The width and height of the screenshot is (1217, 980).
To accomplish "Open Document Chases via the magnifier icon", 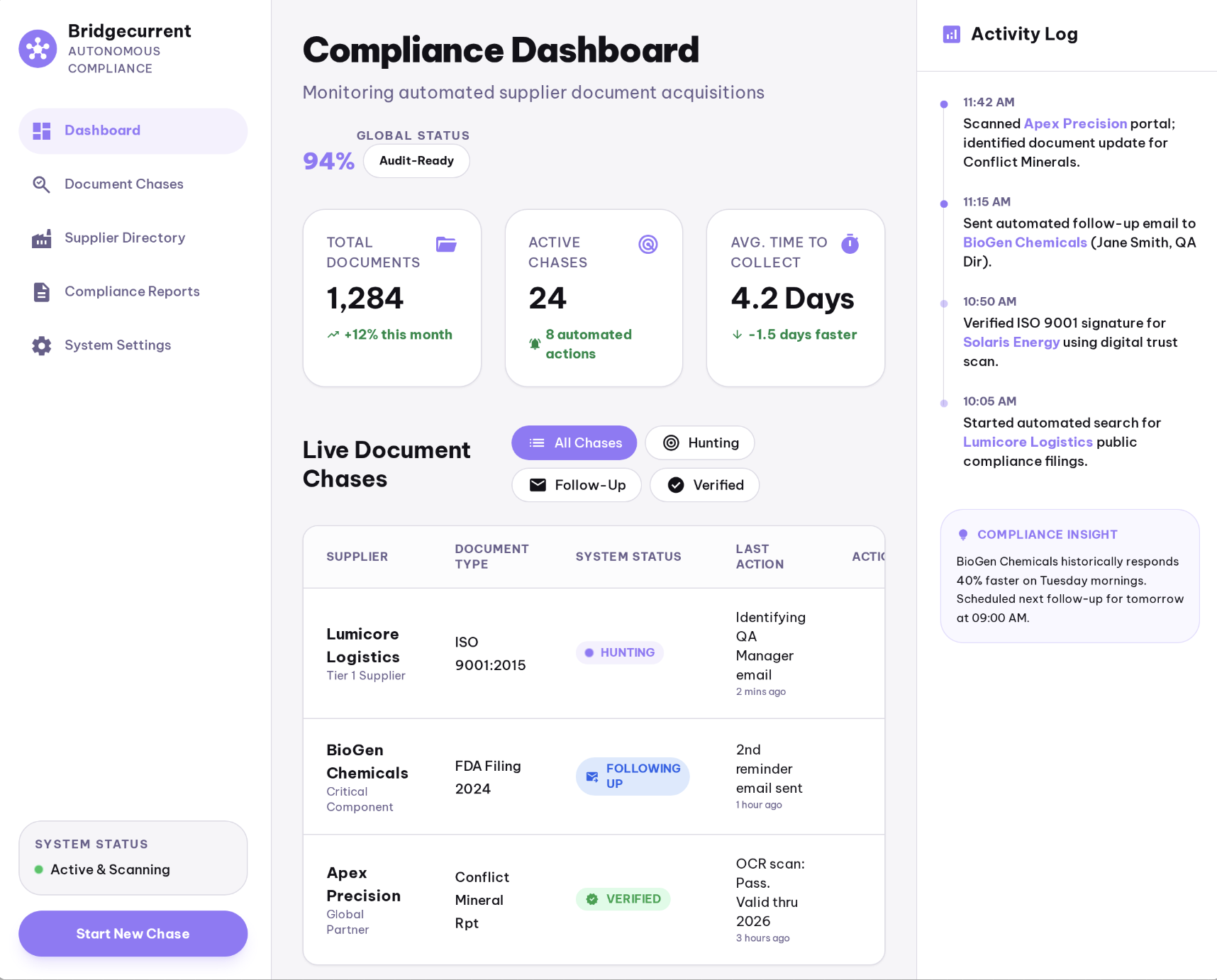I will pos(41,184).
